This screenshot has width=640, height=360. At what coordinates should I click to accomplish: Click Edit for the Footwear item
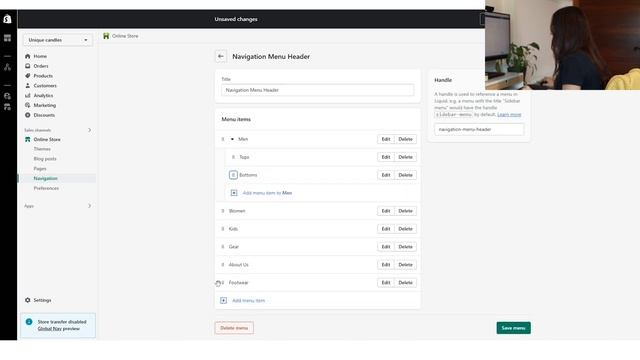point(386,282)
